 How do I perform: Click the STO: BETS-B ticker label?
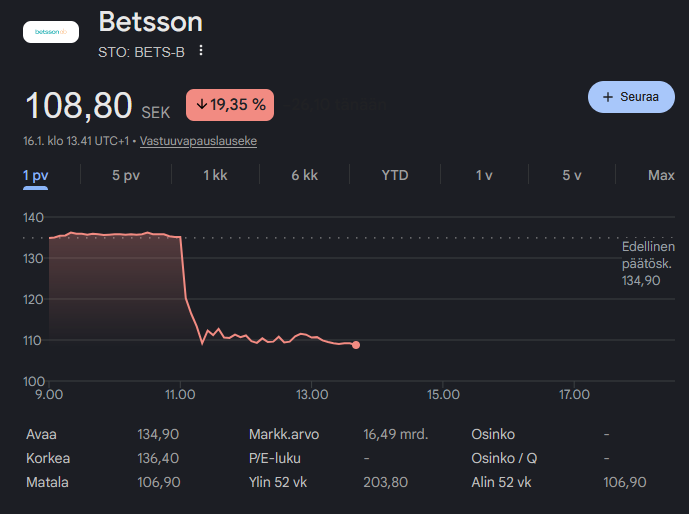pyautogui.click(x=142, y=51)
